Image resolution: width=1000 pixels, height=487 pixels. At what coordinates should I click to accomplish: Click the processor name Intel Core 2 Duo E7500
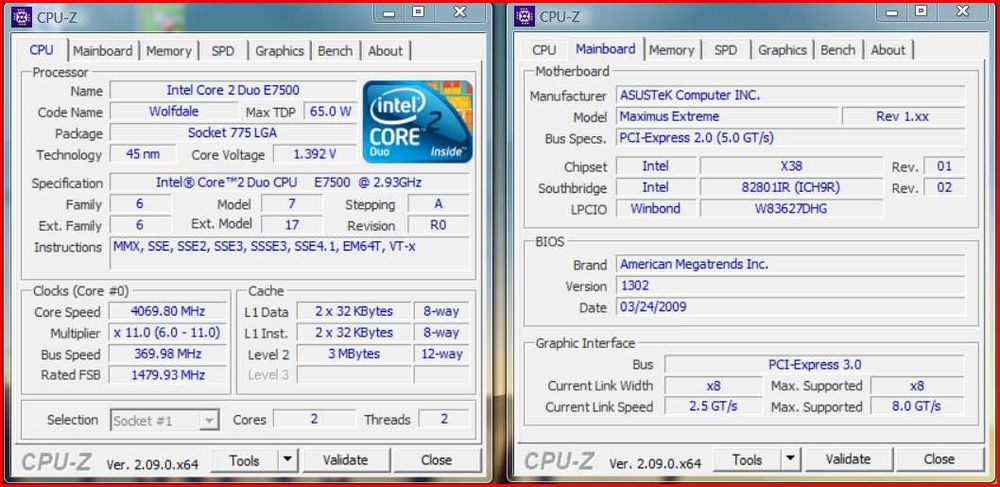[x=233, y=90]
